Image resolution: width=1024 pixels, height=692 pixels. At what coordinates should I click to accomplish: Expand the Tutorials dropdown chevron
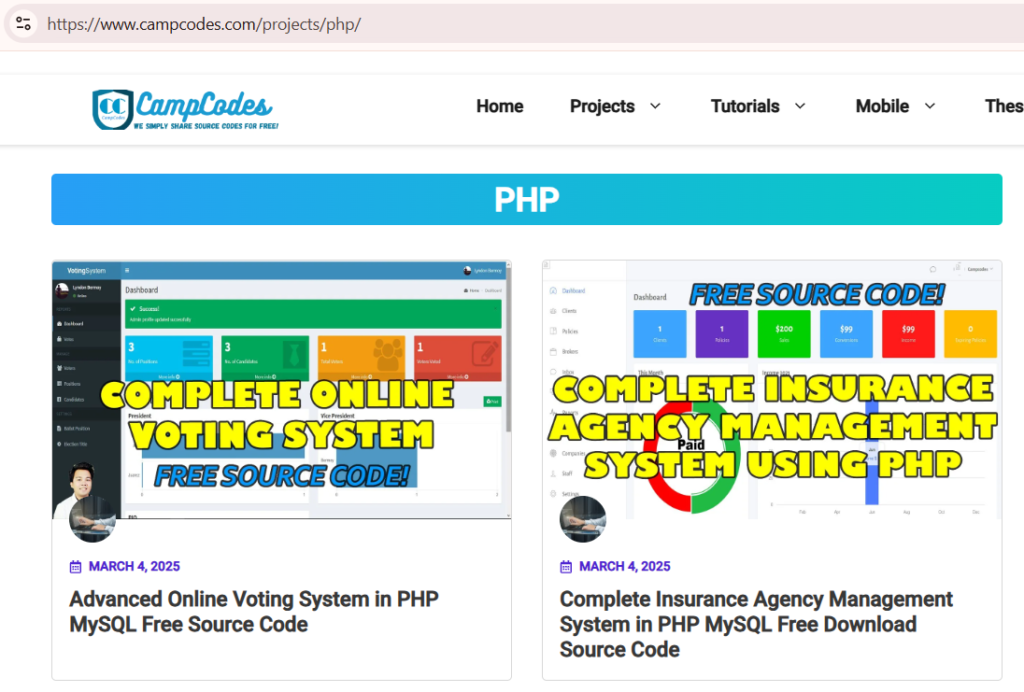pos(800,106)
